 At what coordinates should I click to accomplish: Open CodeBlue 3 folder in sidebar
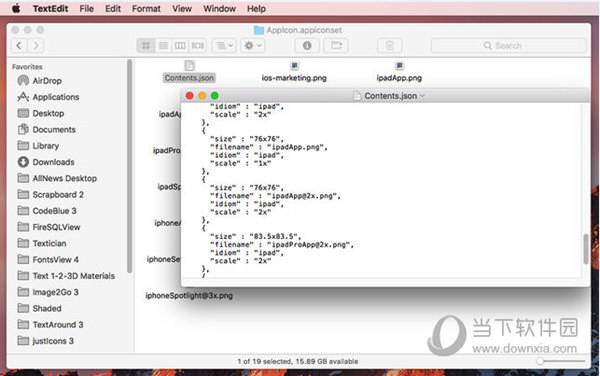coord(47,211)
